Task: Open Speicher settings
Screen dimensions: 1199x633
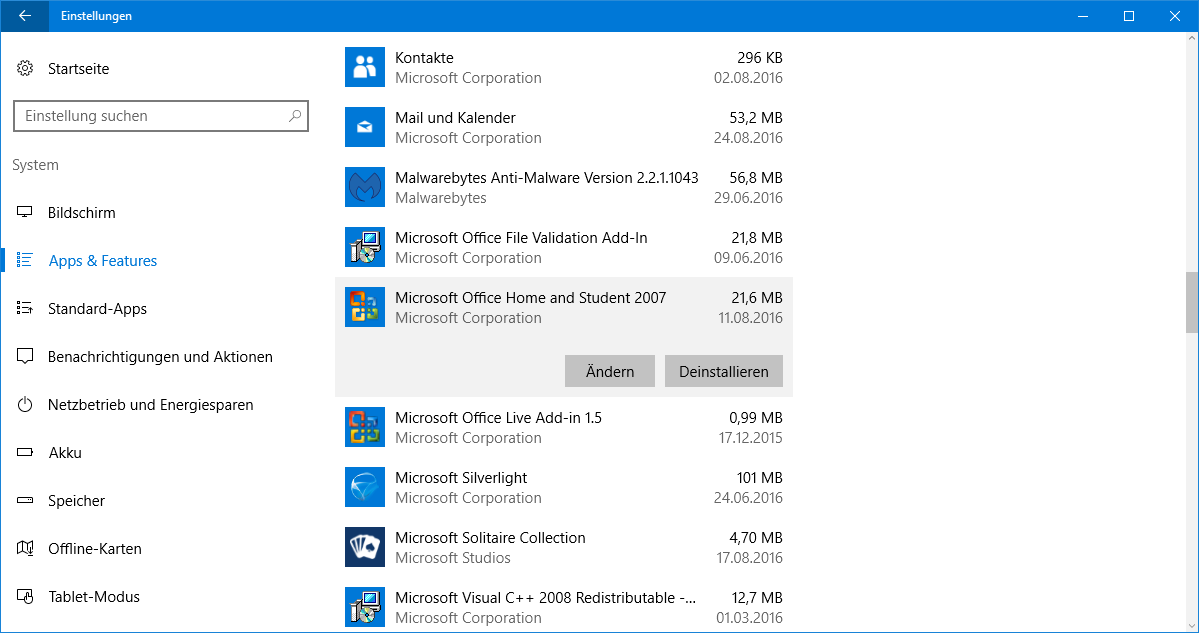Action: click(76, 501)
